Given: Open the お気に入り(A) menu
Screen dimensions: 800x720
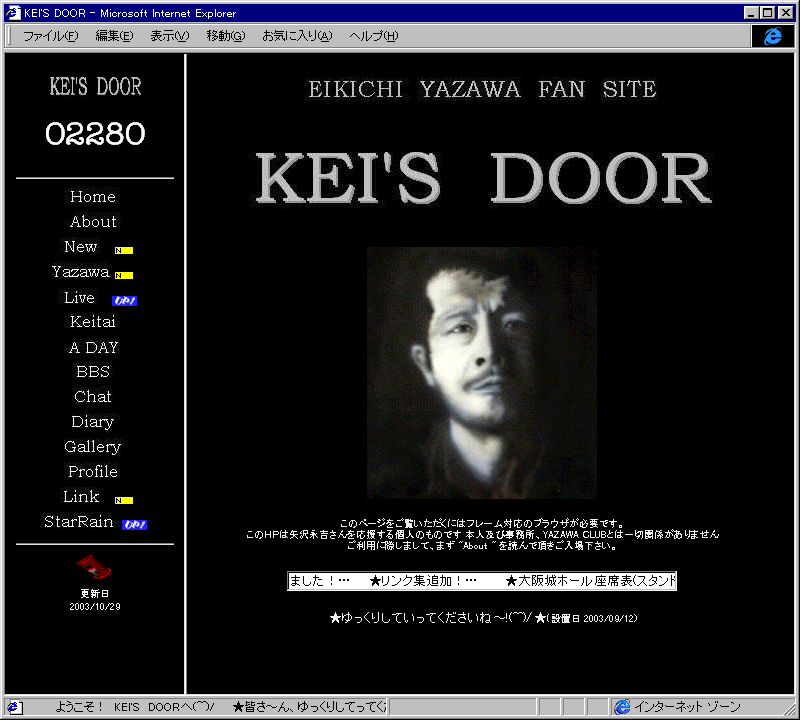Looking at the screenshot, I should 297,36.
